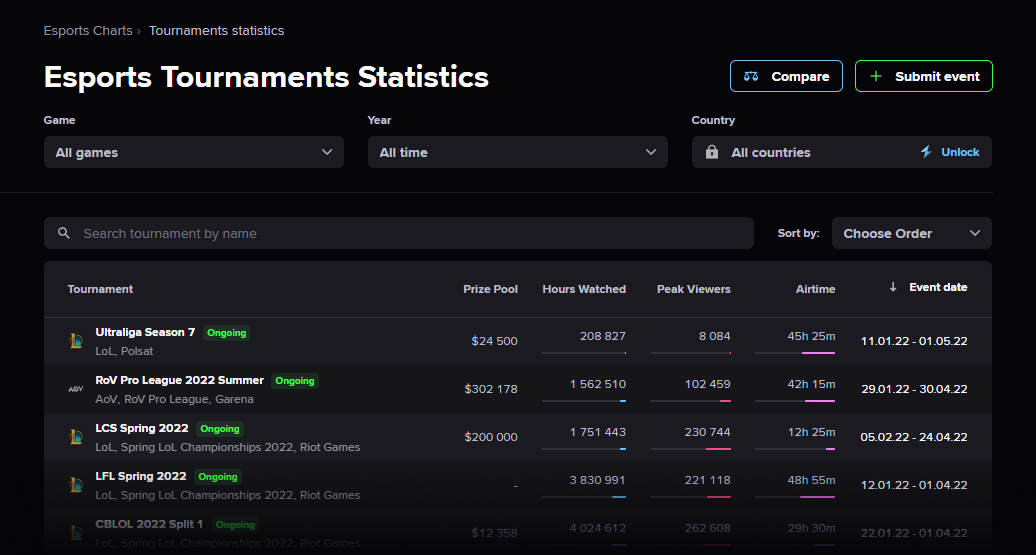Viewport: 1036px width, 555px height.
Task: Go to Esports Charts breadcrumb link
Action: [88, 31]
